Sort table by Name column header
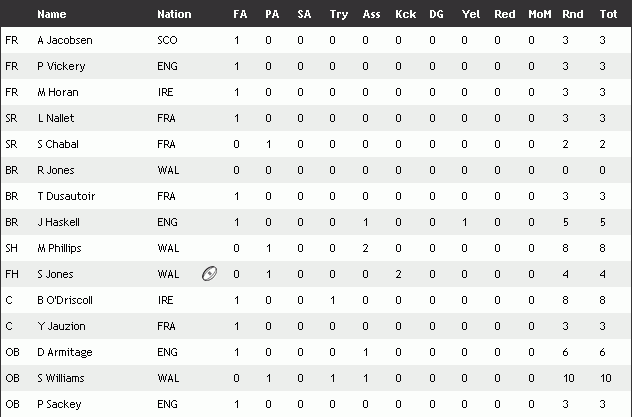The width and height of the screenshot is (632, 417). pyautogui.click(x=51, y=15)
